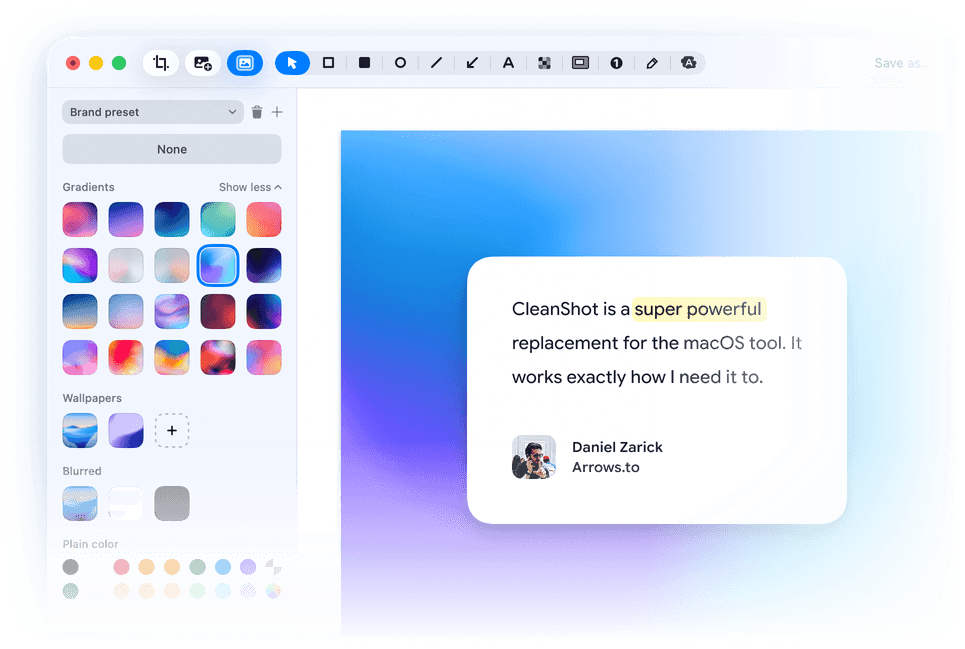
Task: Select the pixelate blur tool
Action: click(544, 63)
